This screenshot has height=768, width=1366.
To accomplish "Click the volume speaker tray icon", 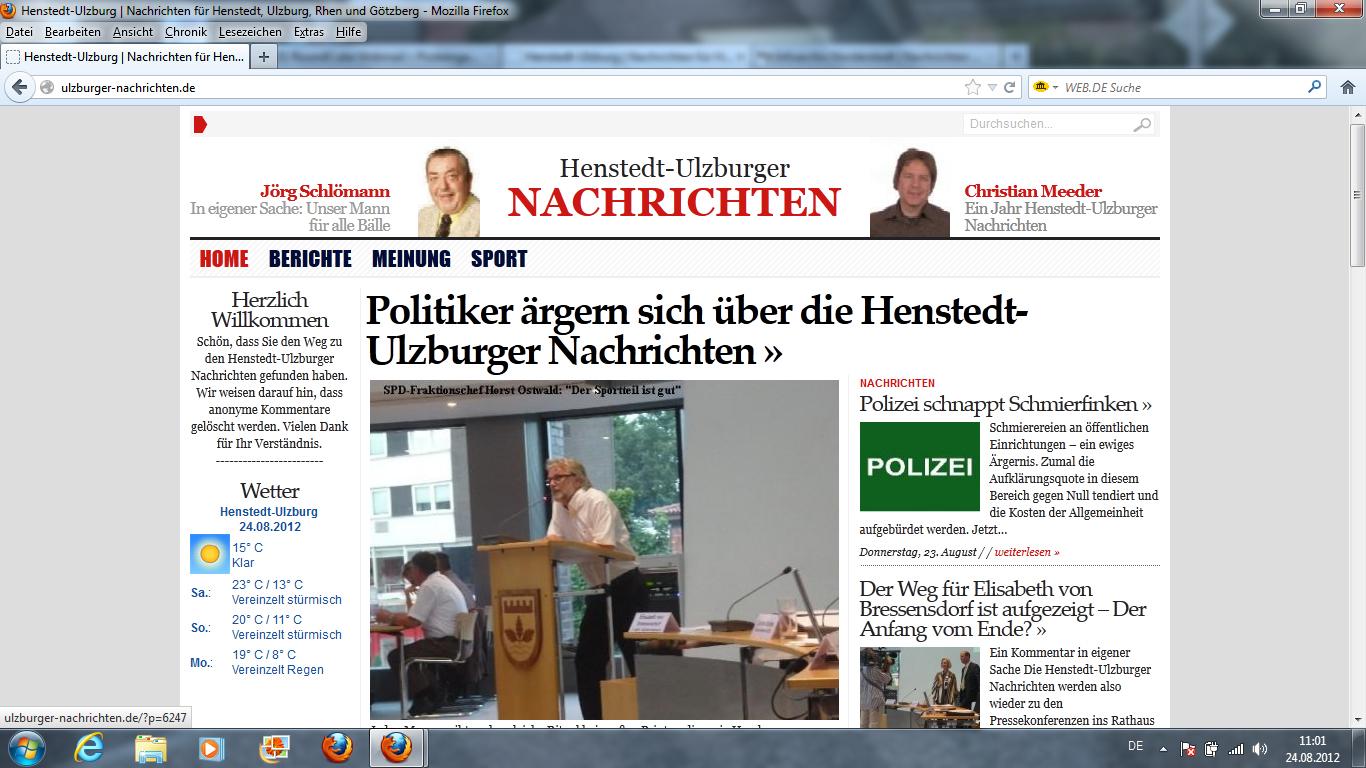I will [1261, 748].
